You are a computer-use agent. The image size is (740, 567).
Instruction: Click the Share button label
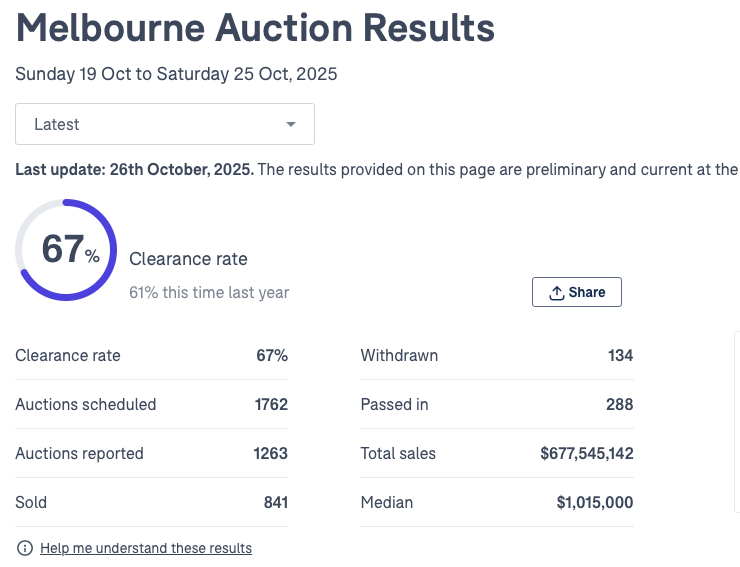[587, 292]
